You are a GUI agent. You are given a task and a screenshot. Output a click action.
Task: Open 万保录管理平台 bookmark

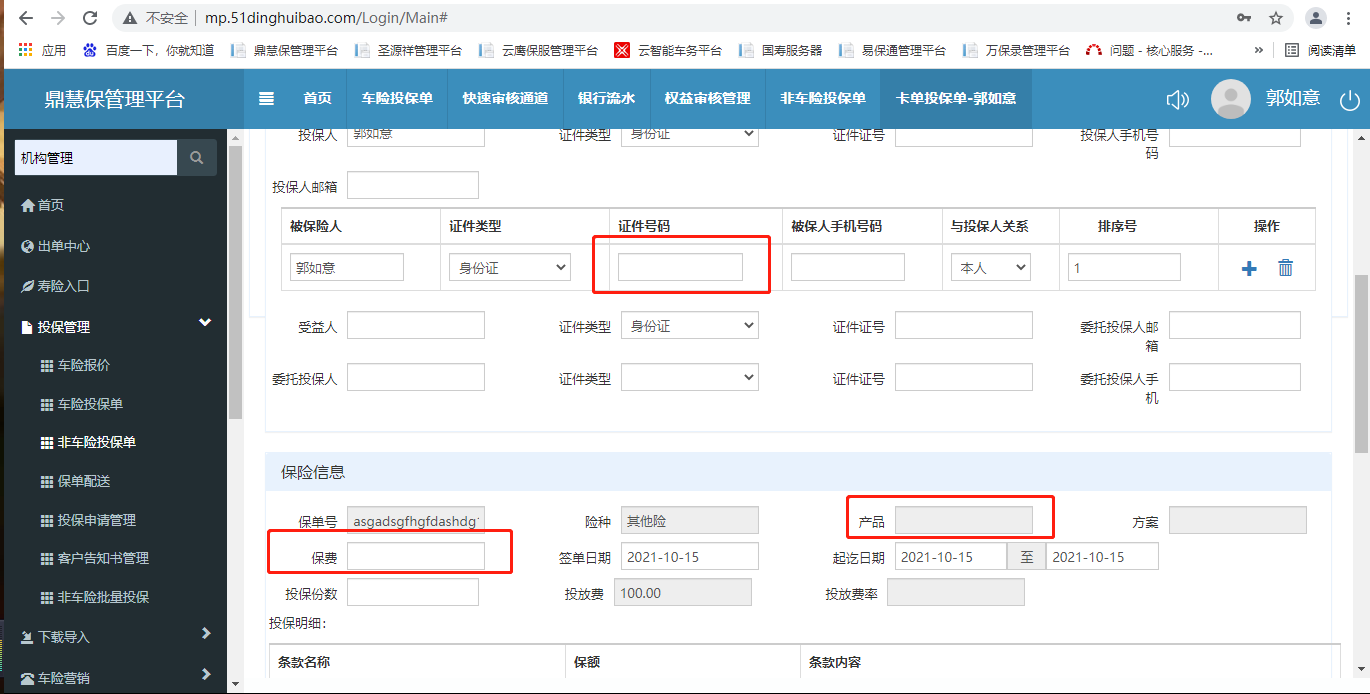(1017, 50)
